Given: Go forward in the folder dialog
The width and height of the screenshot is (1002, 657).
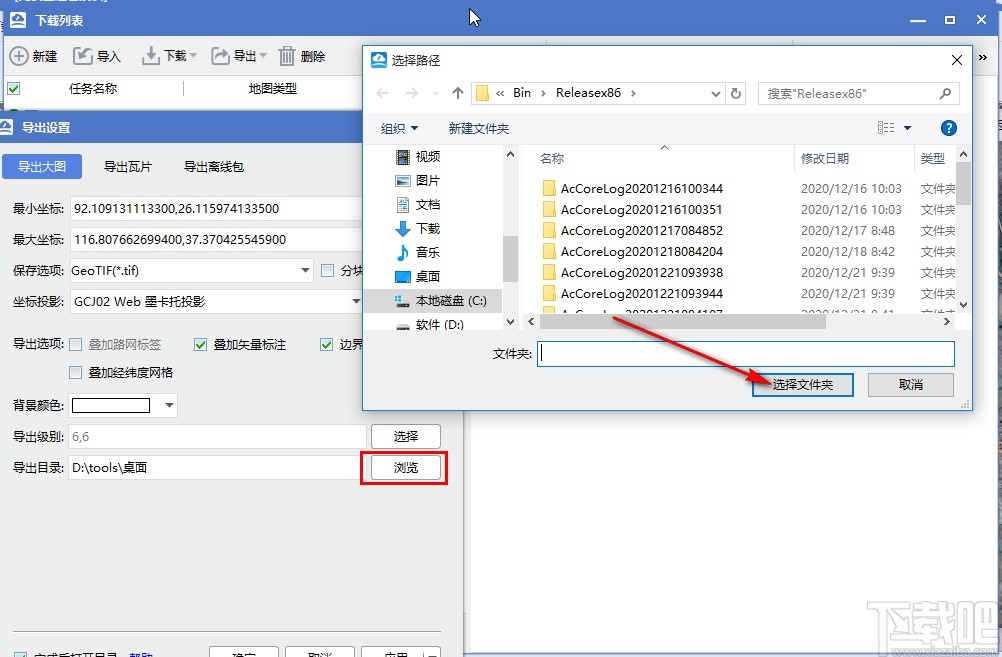Looking at the screenshot, I should [x=412, y=93].
